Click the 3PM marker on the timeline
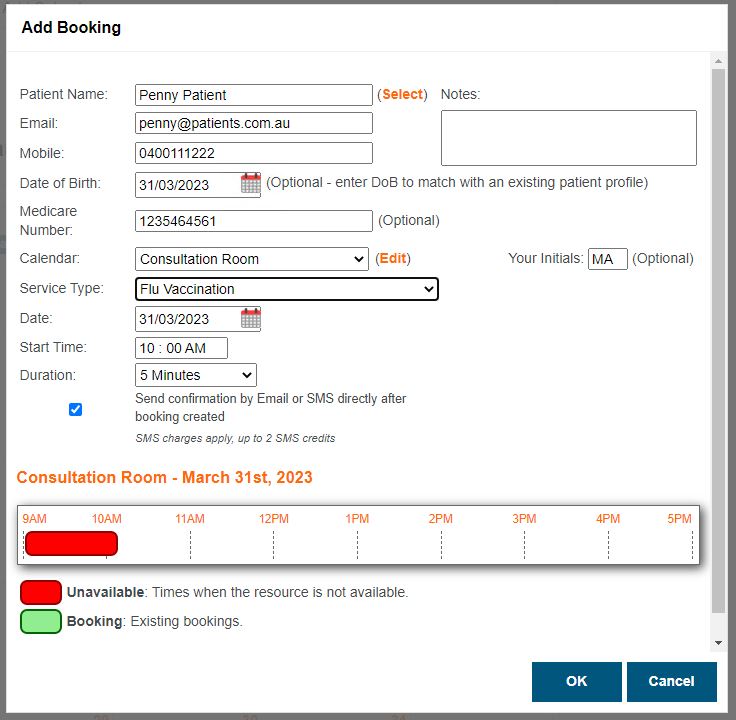 click(524, 519)
